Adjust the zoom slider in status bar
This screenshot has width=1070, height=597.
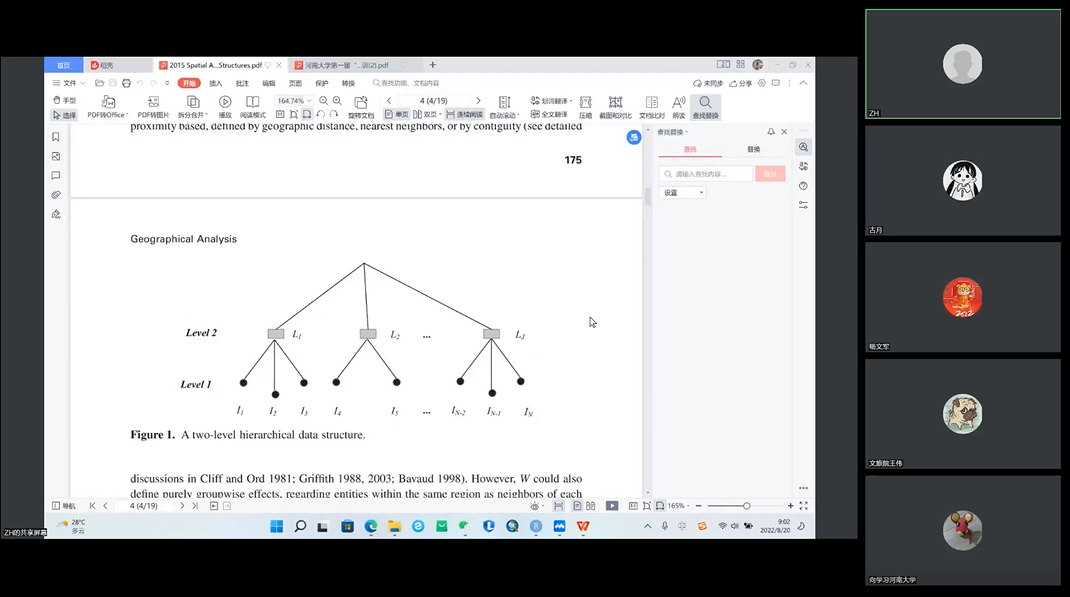(x=746, y=506)
